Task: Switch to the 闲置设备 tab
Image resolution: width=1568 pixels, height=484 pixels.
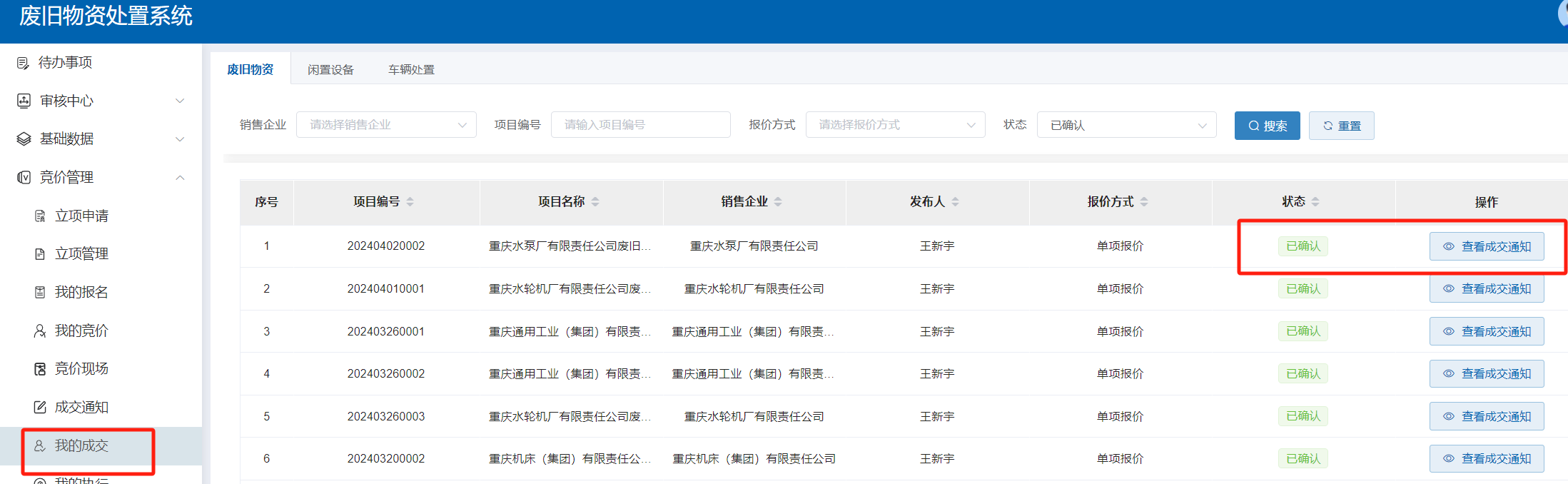Action: tap(330, 69)
